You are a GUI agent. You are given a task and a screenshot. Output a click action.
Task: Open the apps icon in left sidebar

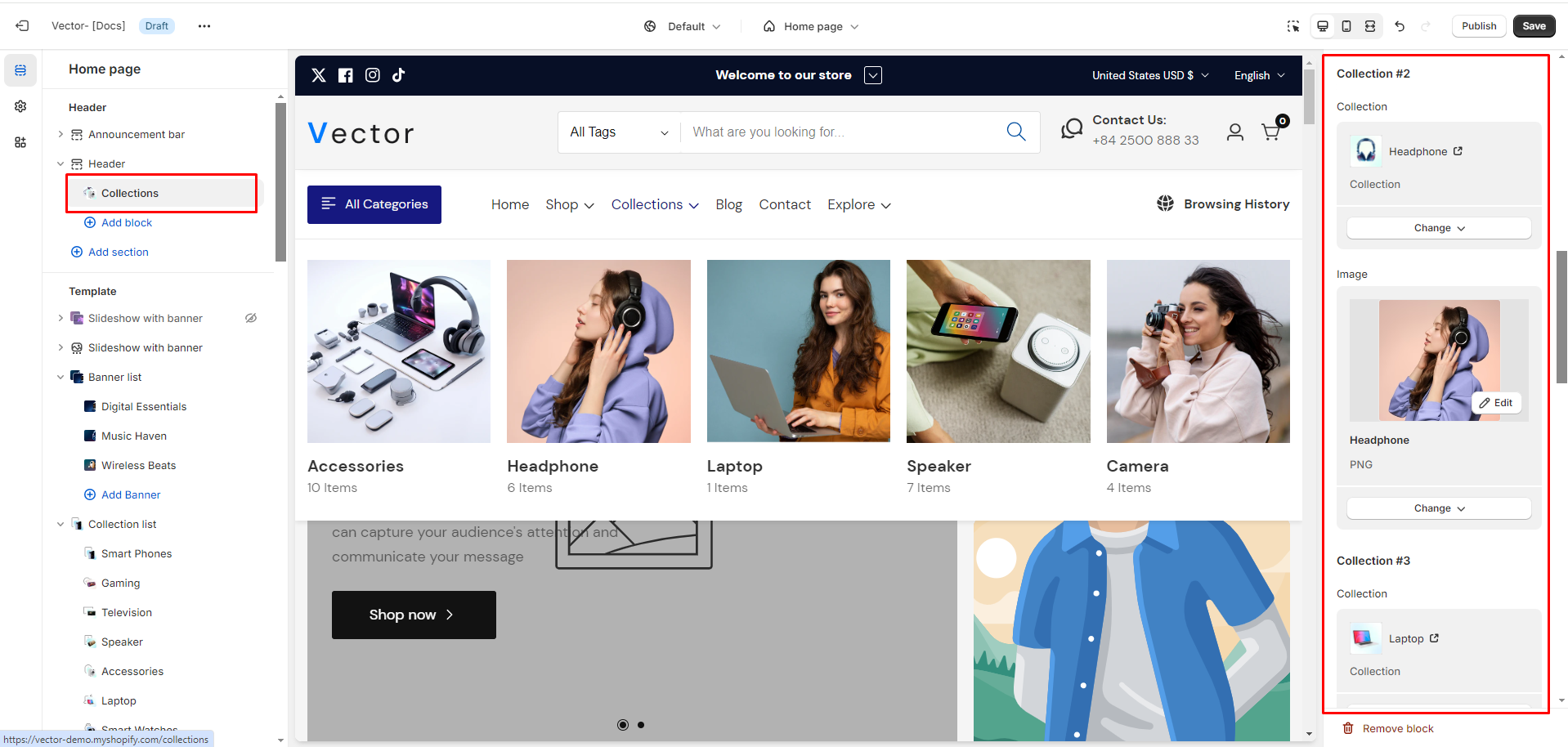point(20,142)
